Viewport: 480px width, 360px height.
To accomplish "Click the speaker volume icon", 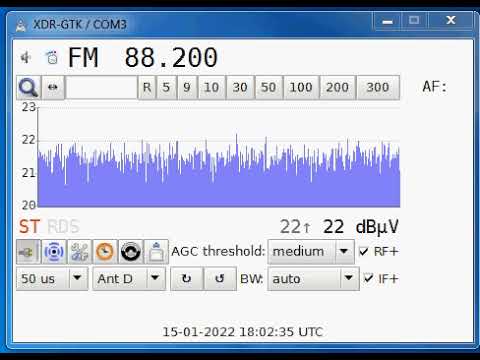I will point(25,58).
